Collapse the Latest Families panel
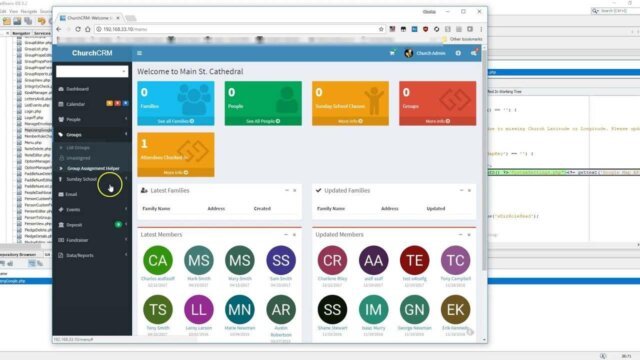 pyautogui.click(x=287, y=190)
